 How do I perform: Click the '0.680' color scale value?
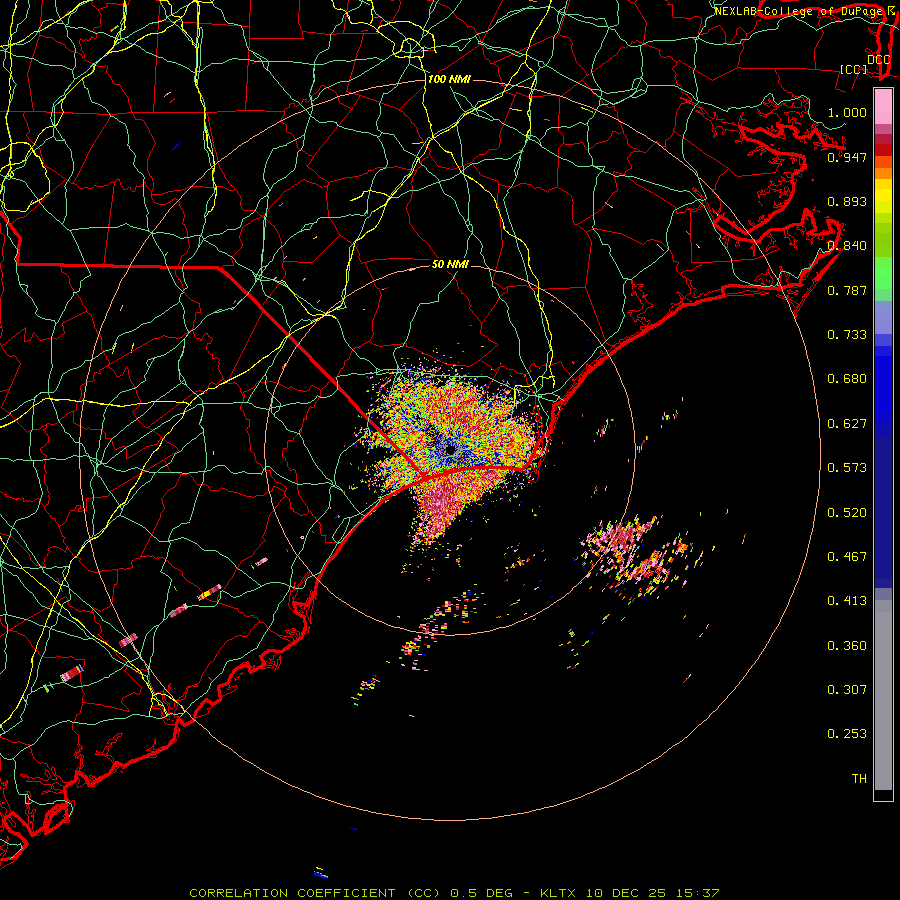847,379
